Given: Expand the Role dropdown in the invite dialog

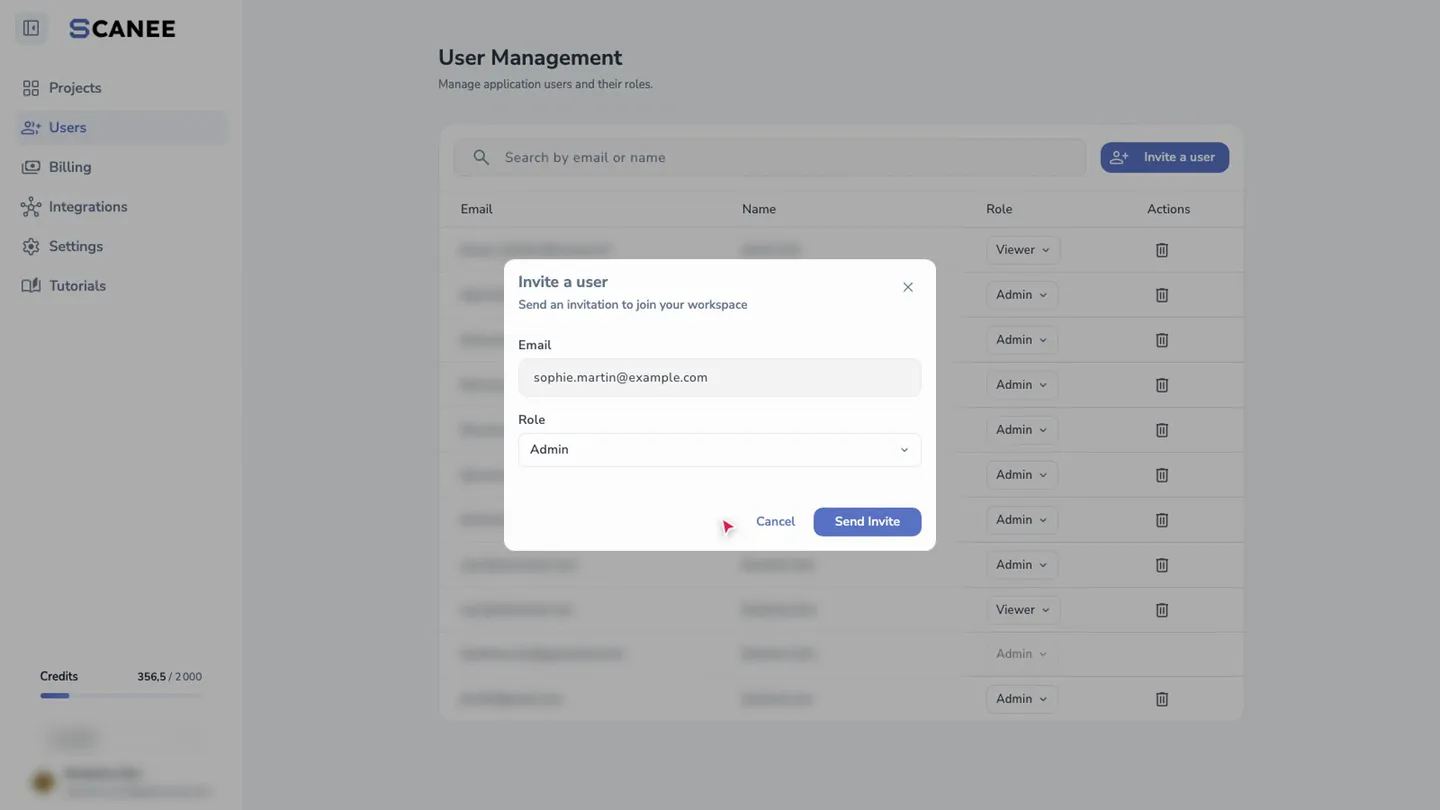Looking at the screenshot, I should click(x=719, y=450).
